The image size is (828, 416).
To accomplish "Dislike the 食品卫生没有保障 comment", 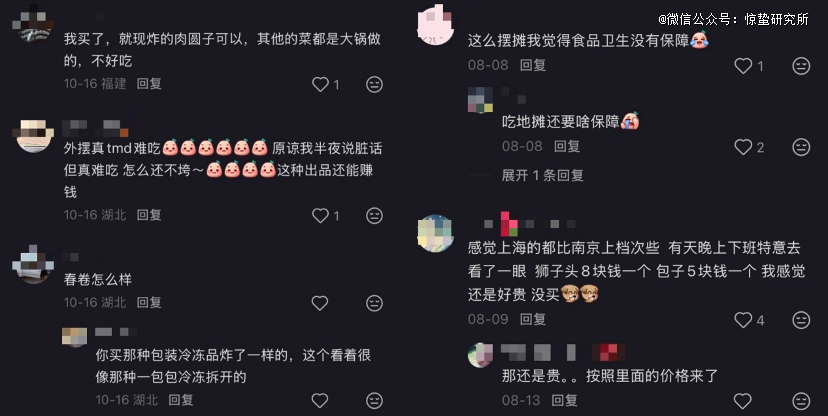I will [801, 66].
